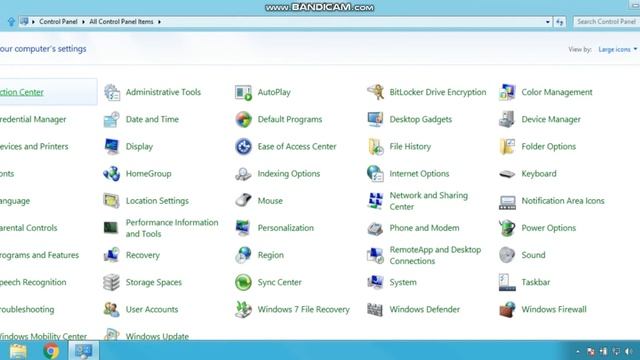Expand the address bar history dropdown arrow
640x360 pixels.
548,22
